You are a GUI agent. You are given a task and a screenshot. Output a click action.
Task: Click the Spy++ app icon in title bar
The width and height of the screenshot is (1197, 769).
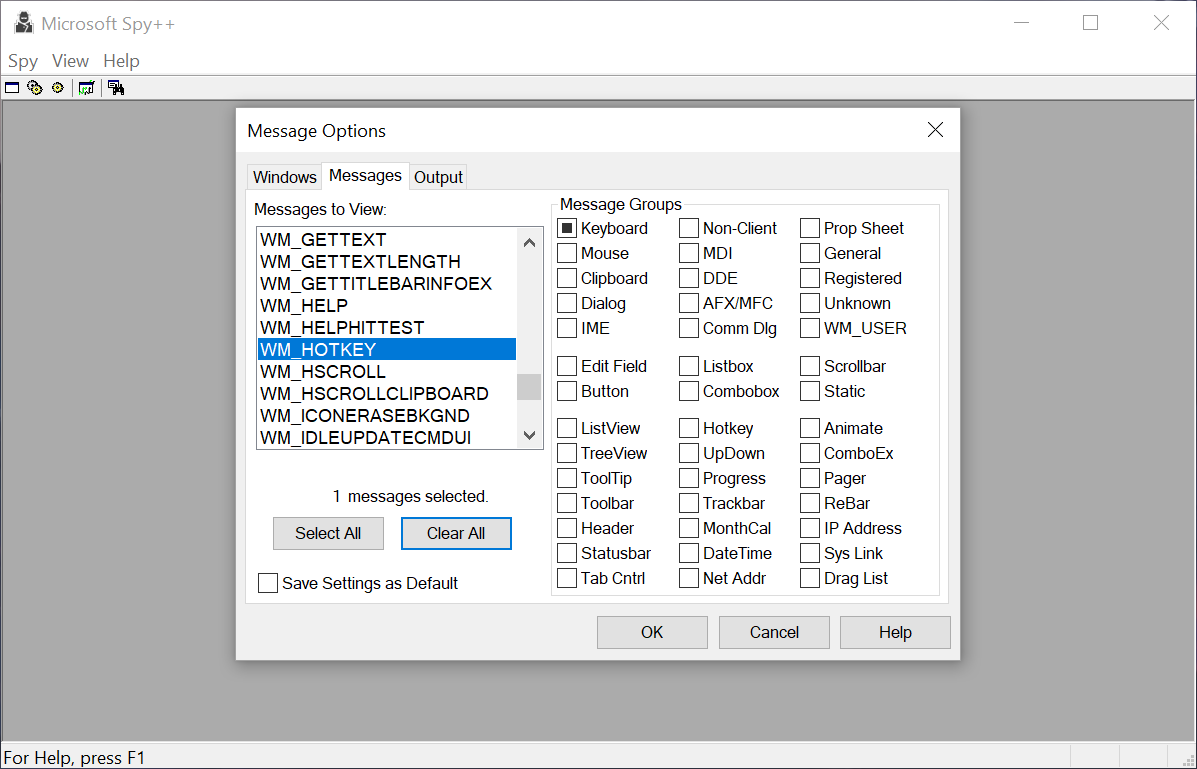point(24,24)
